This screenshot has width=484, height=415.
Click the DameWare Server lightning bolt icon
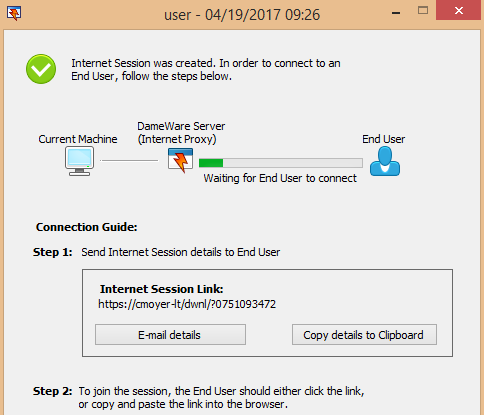180,160
